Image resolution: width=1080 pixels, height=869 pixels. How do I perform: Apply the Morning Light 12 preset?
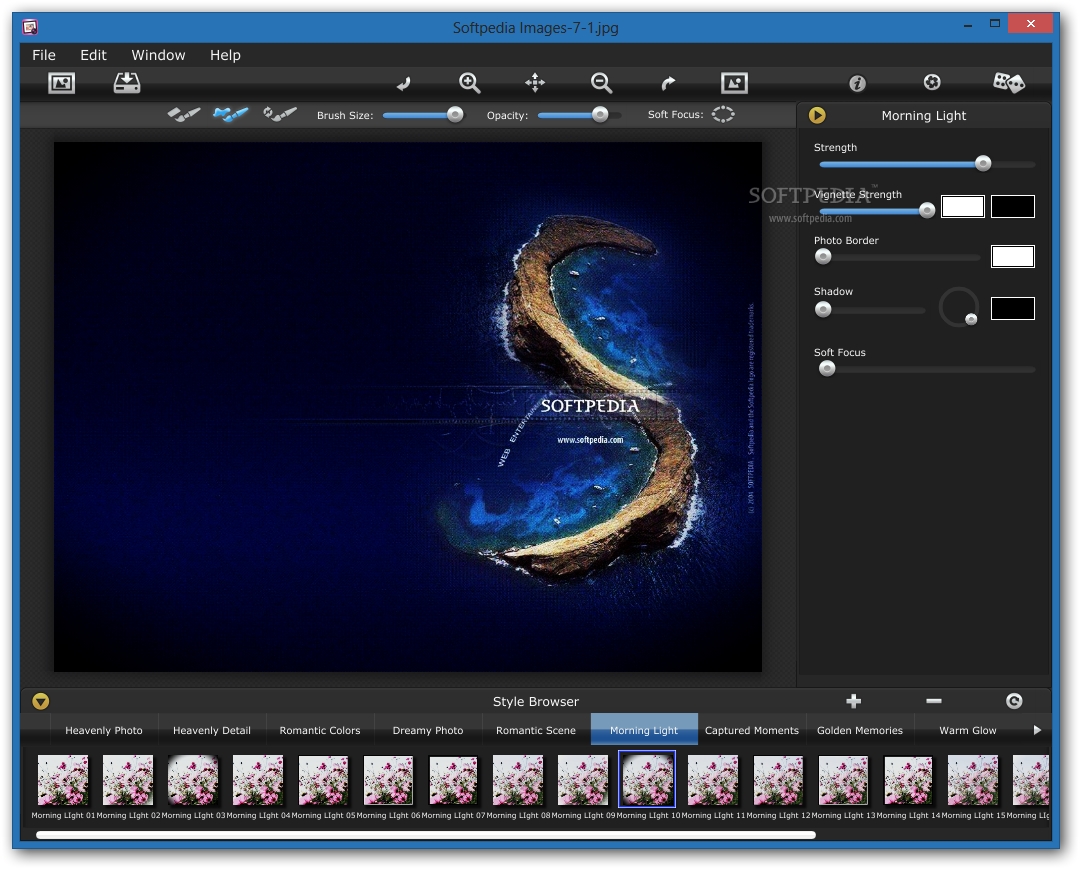coord(778,780)
